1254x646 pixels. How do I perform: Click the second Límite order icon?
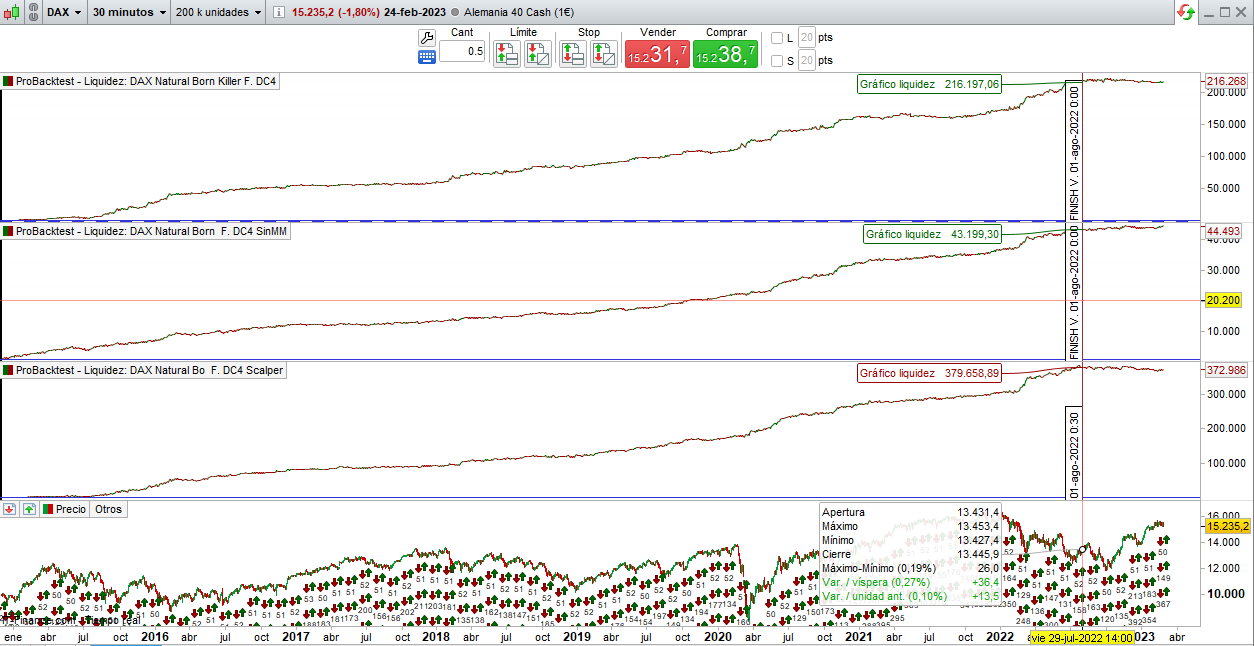pyautogui.click(x=537, y=54)
